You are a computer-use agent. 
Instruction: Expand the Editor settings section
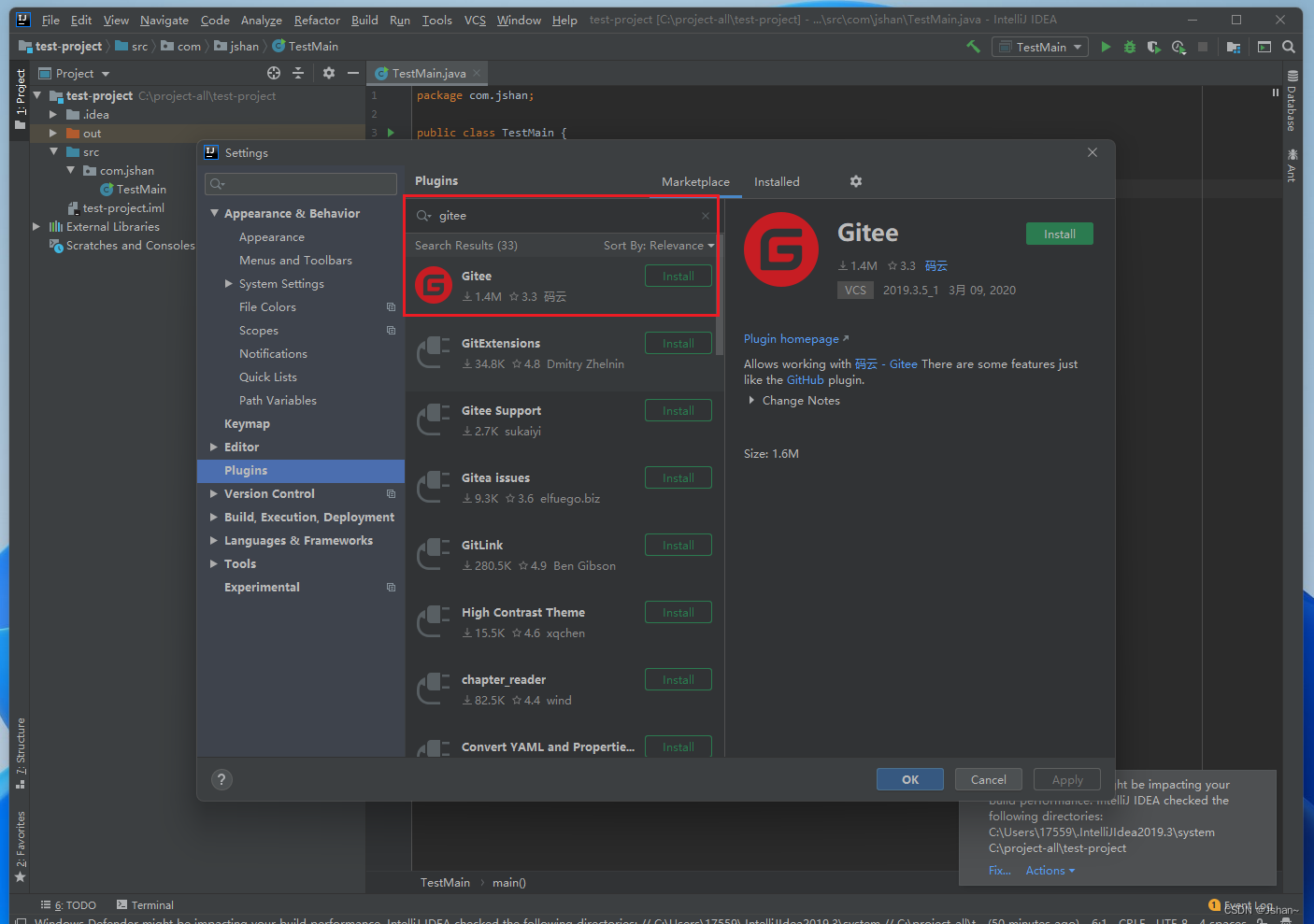[x=214, y=447]
